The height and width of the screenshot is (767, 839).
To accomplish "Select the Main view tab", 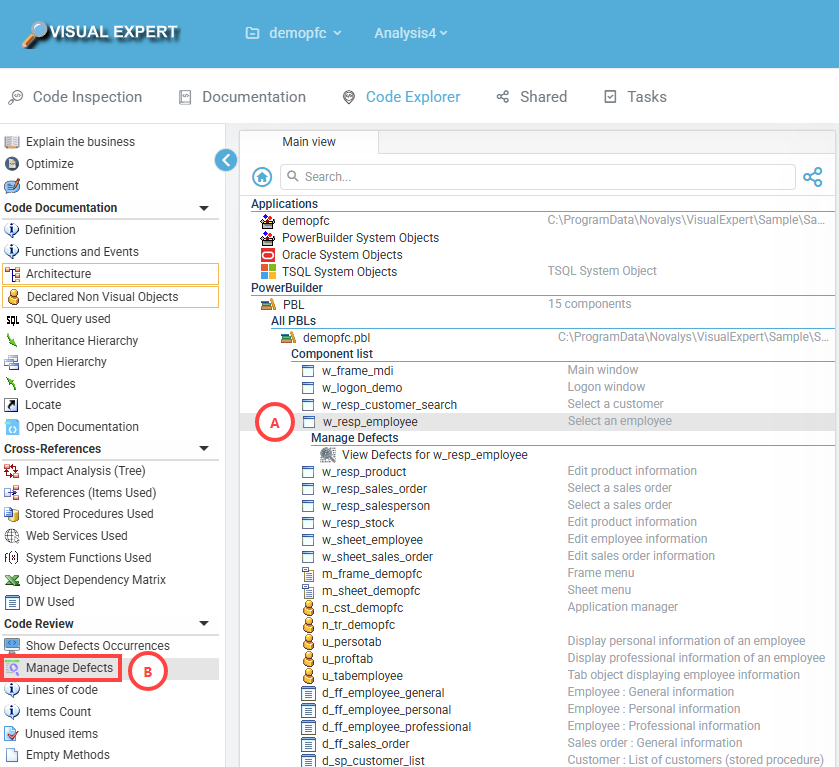I will 309,142.
